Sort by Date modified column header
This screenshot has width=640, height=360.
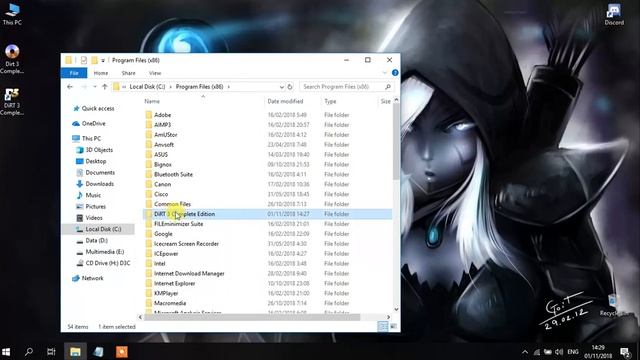285,101
